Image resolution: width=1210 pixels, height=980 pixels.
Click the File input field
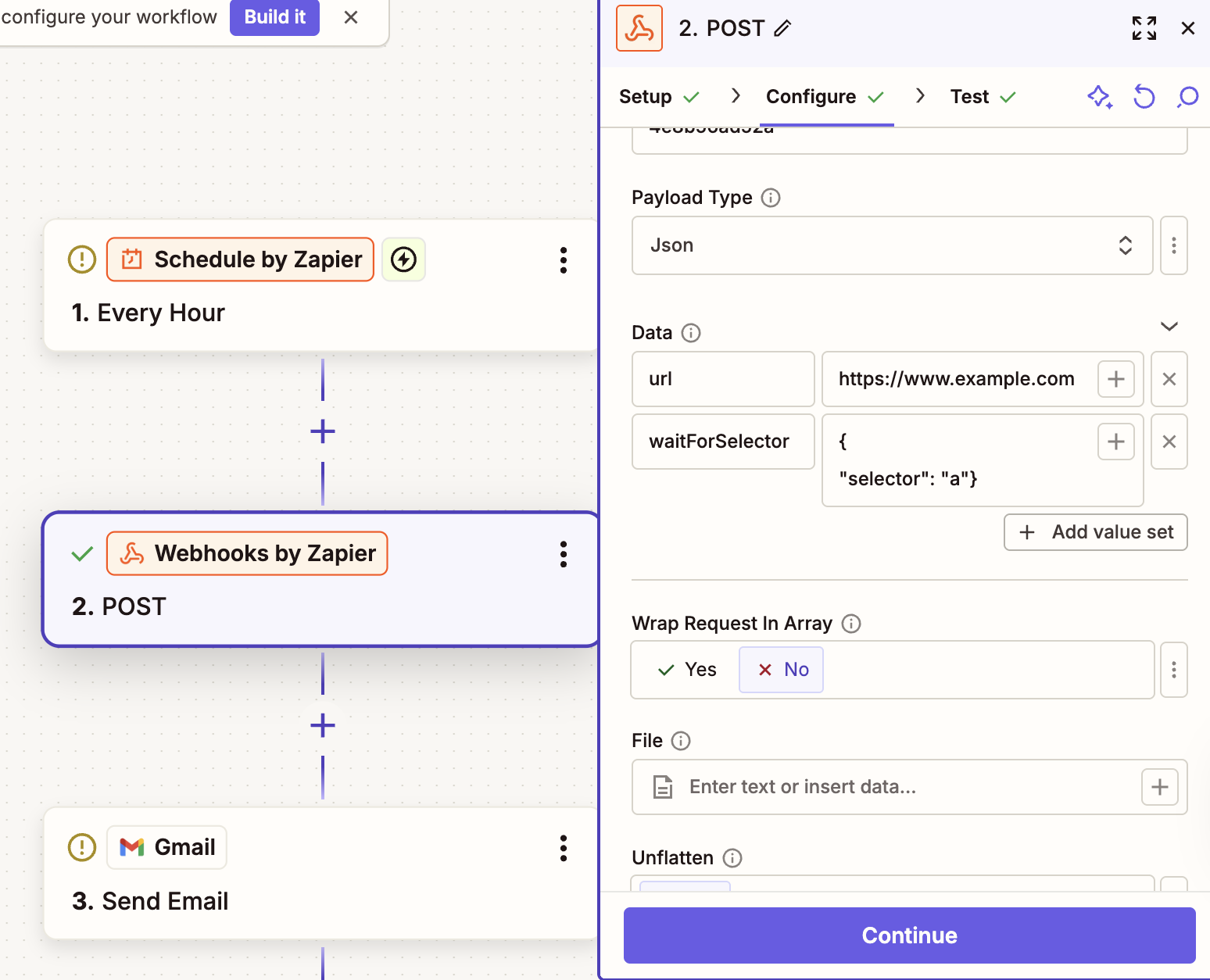point(891,787)
